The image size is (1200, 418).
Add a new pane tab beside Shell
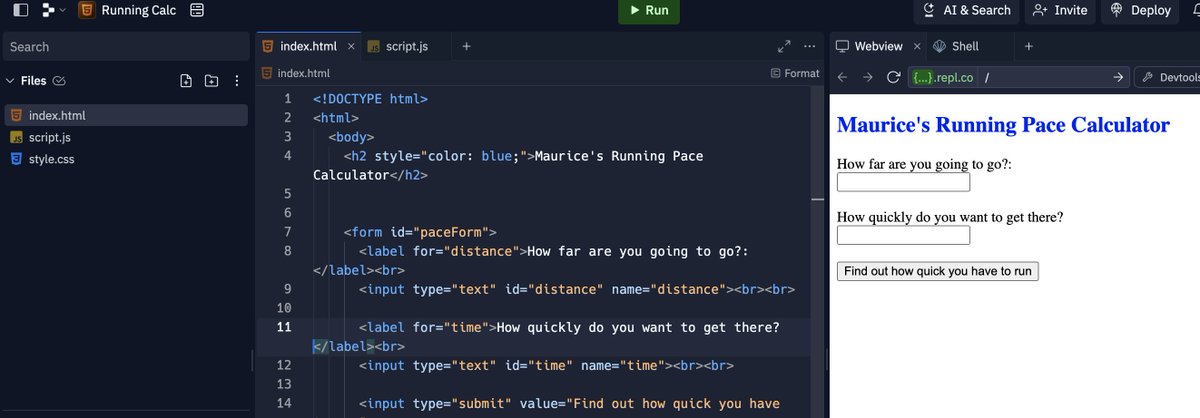[1029, 46]
